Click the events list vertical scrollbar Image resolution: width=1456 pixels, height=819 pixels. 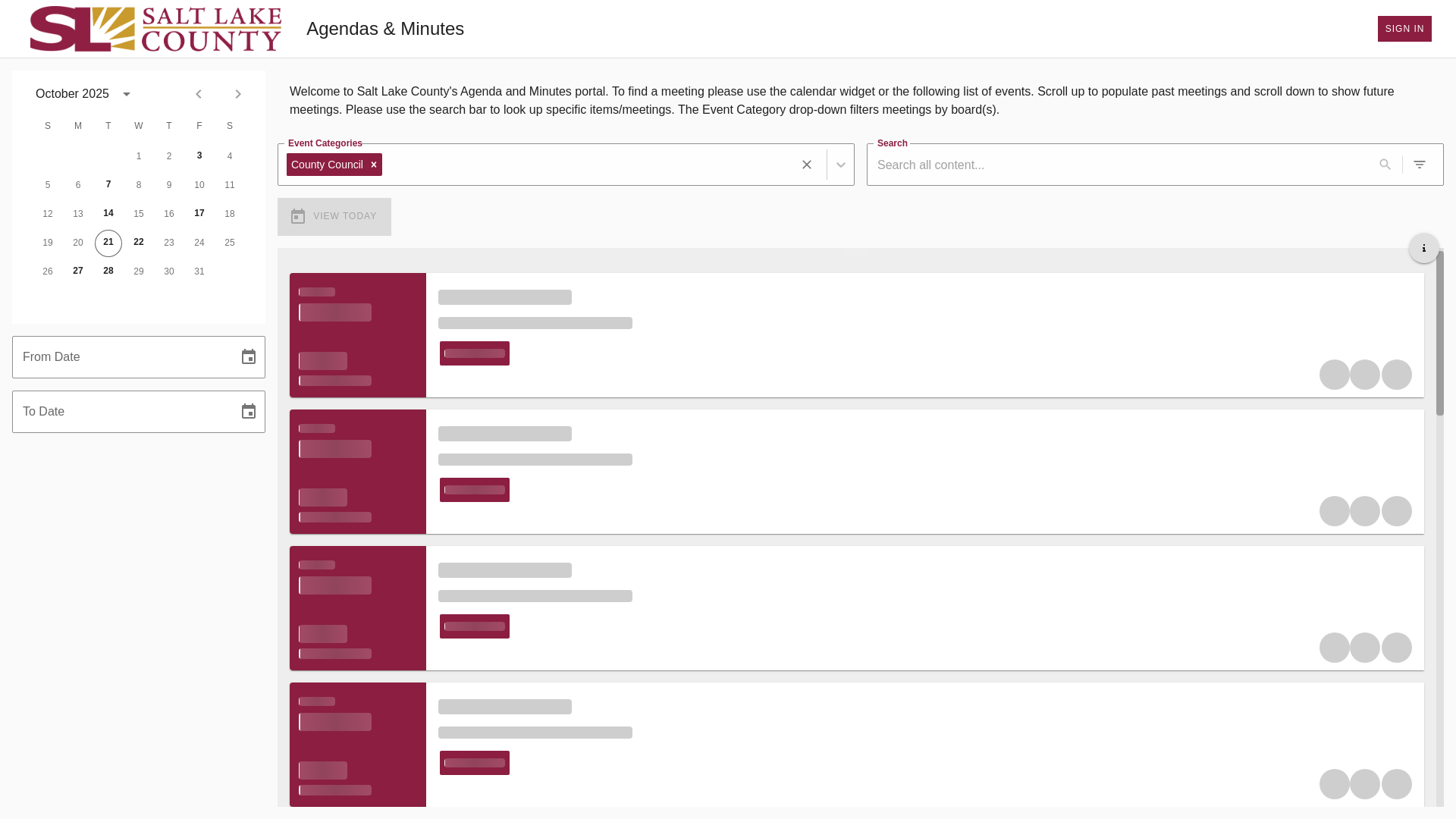click(x=1439, y=334)
